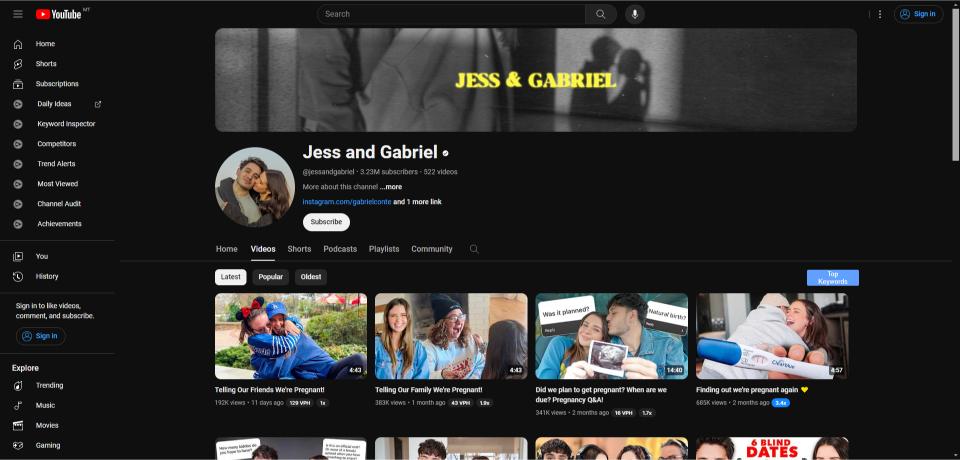960x460 pixels.
Task: Focus the Search input field
Action: pyautogui.click(x=451, y=14)
